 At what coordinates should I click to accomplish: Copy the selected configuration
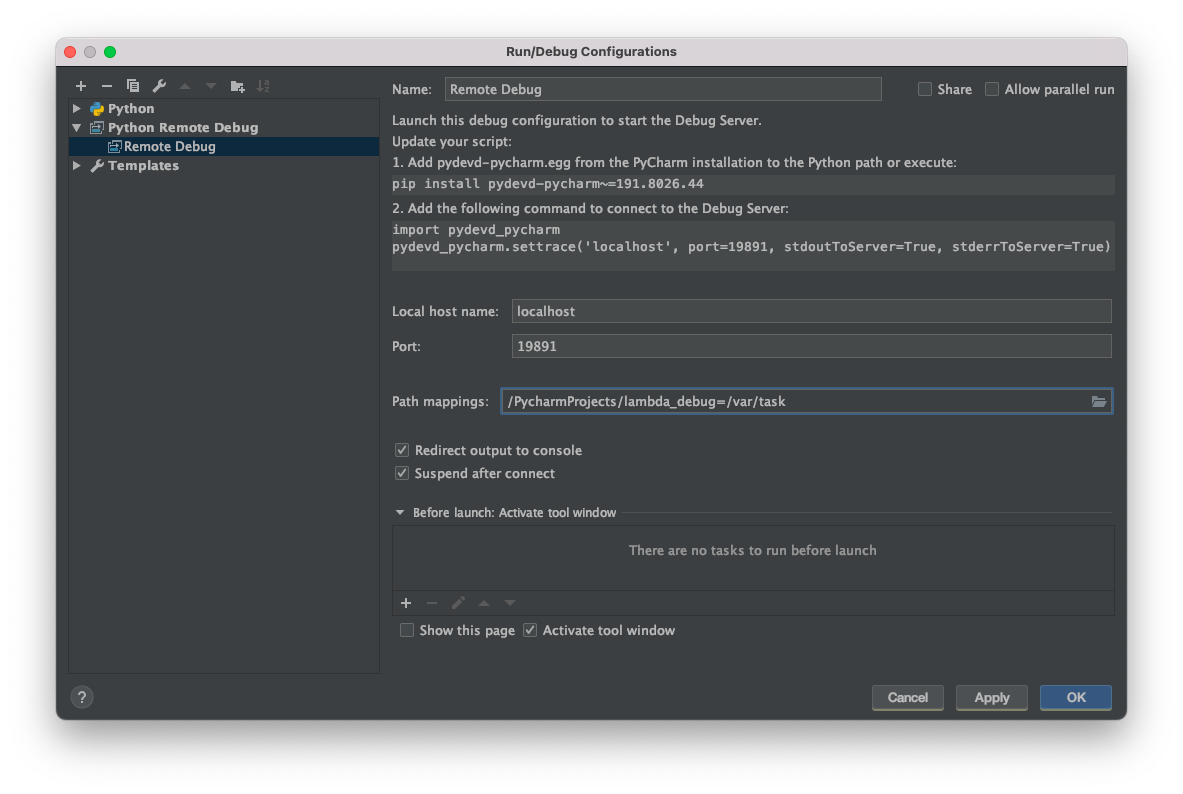click(133, 86)
